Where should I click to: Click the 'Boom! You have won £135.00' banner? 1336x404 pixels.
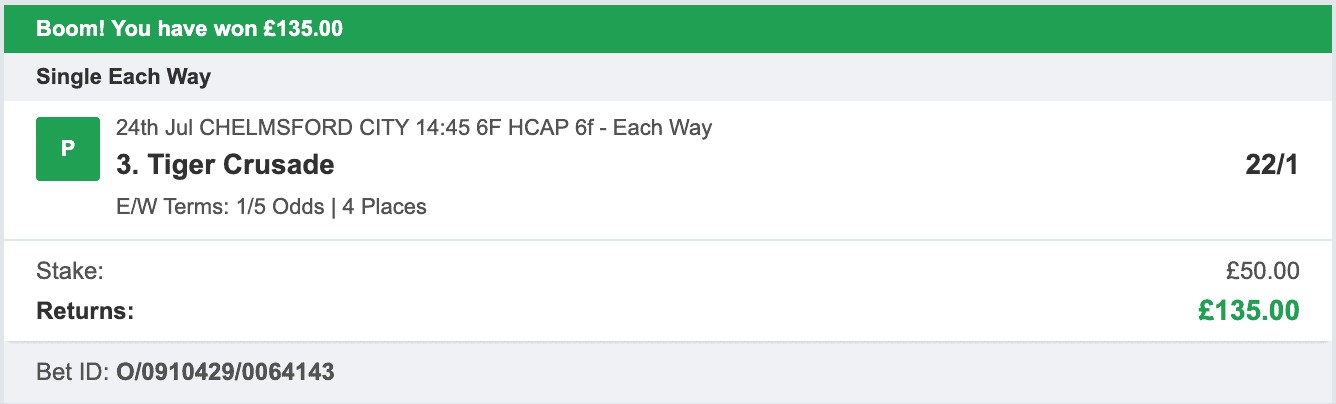point(668,28)
